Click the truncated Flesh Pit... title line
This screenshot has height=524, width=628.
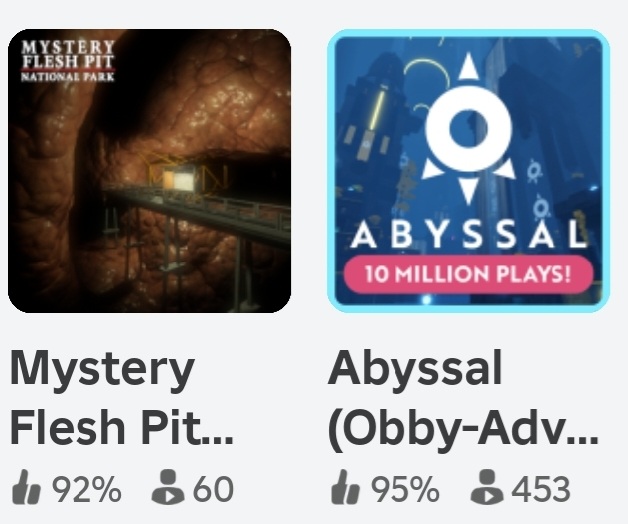122,425
